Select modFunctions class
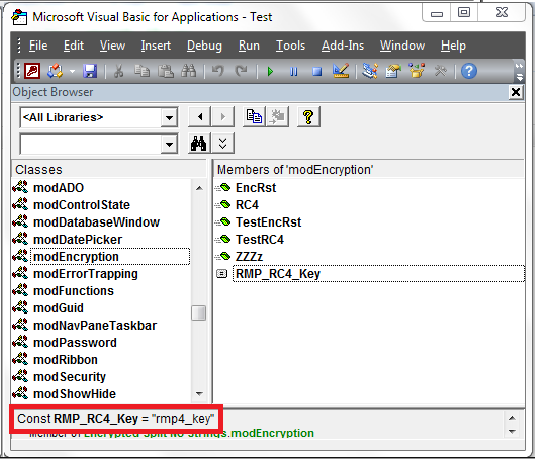This screenshot has width=535, height=459. pyautogui.click(x=73, y=291)
